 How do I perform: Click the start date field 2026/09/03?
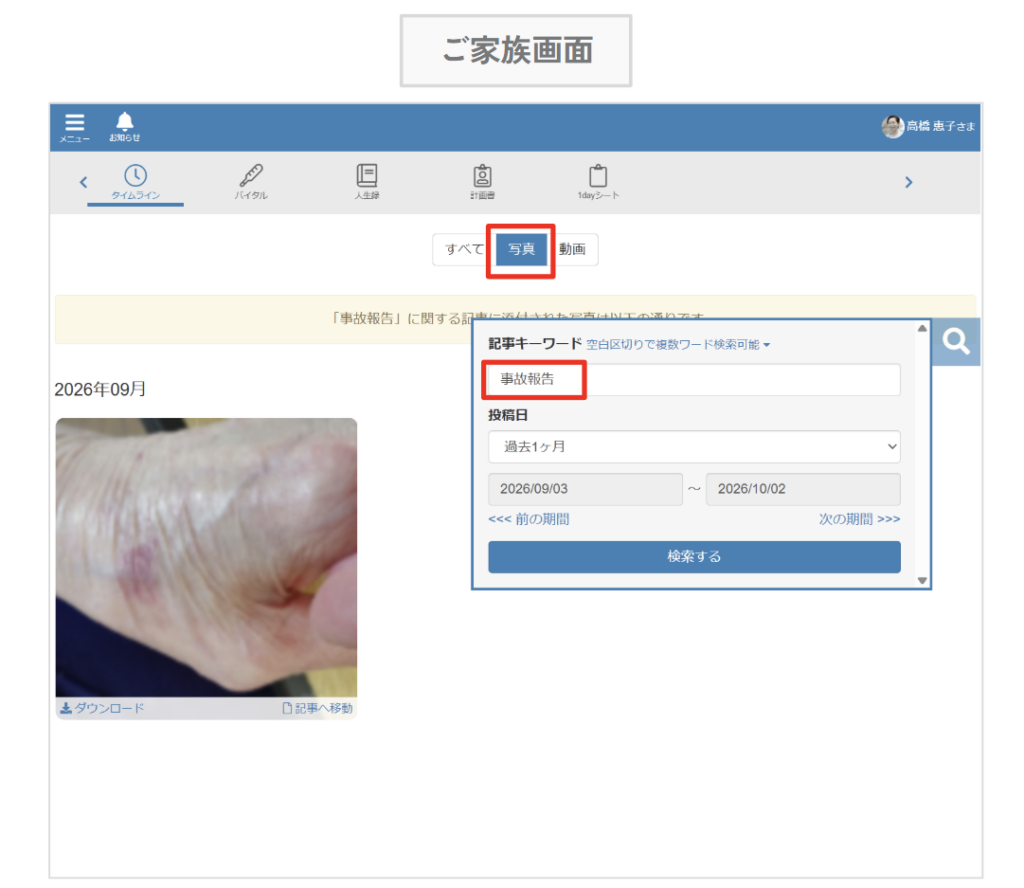pos(585,489)
